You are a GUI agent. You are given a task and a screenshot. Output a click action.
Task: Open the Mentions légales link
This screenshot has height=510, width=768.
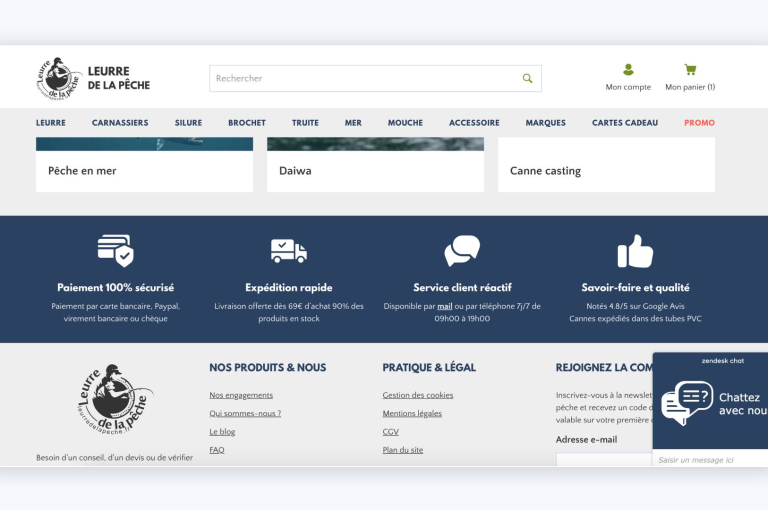click(412, 413)
